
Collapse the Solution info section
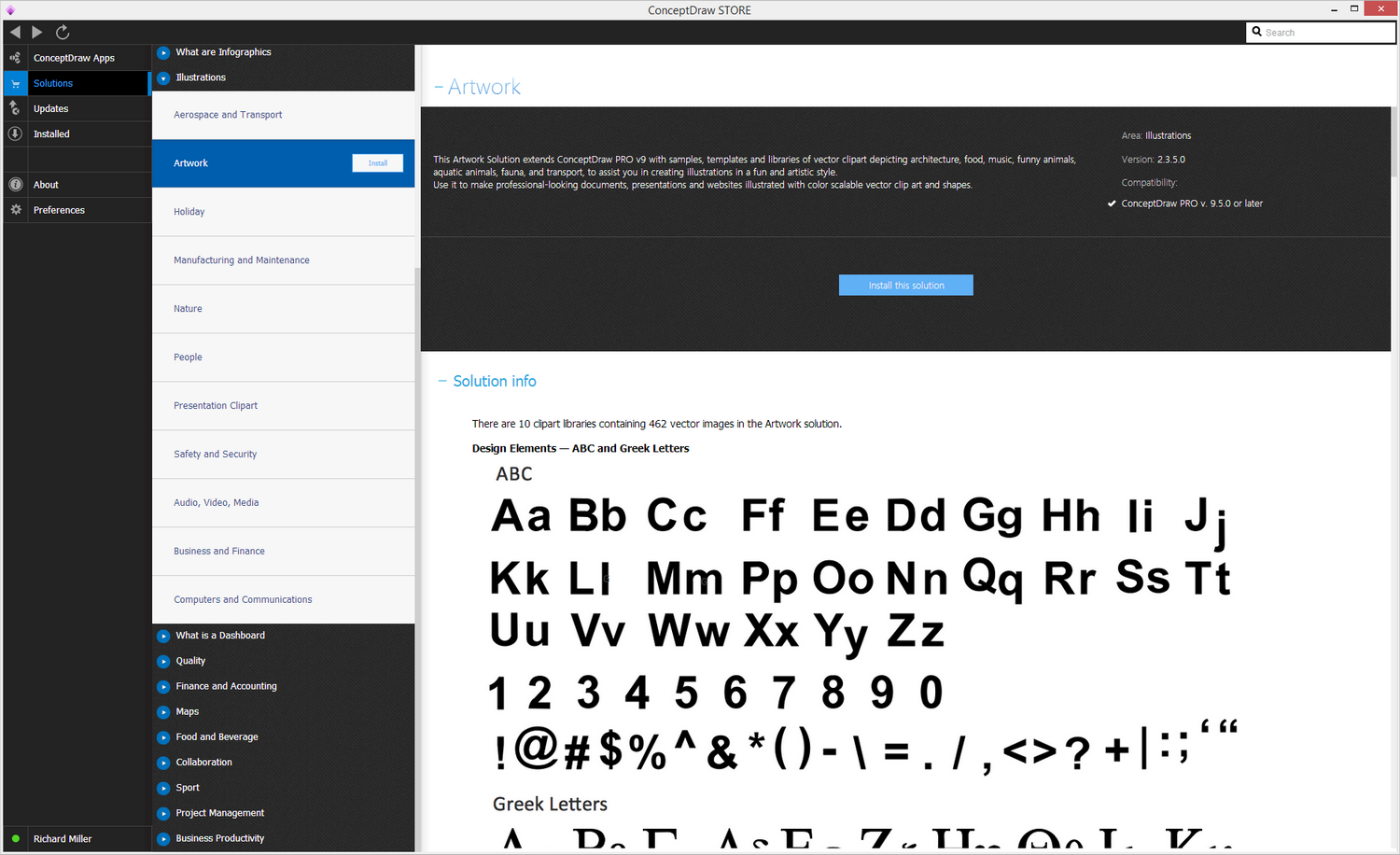[x=442, y=381]
